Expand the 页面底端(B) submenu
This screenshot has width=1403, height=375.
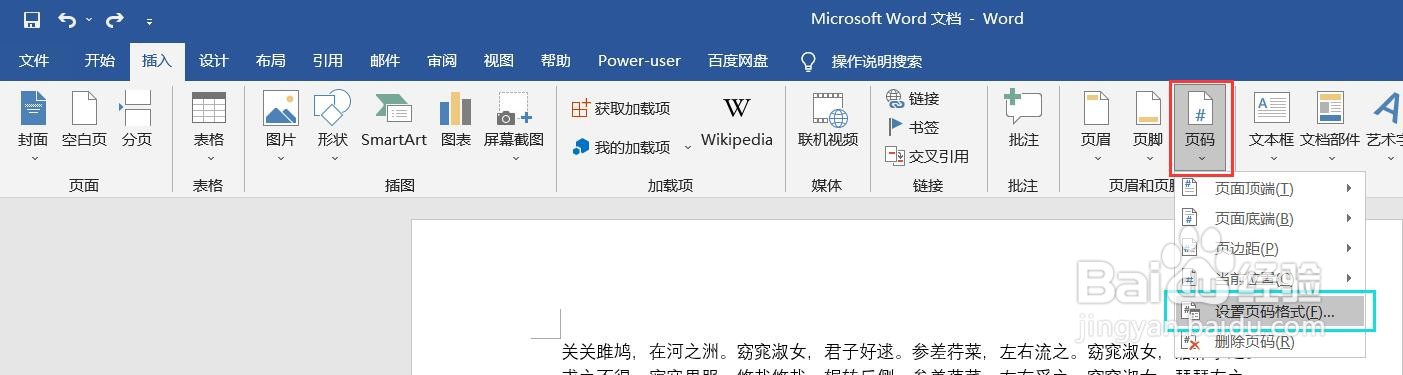pyautogui.click(x=1270, y=219)
